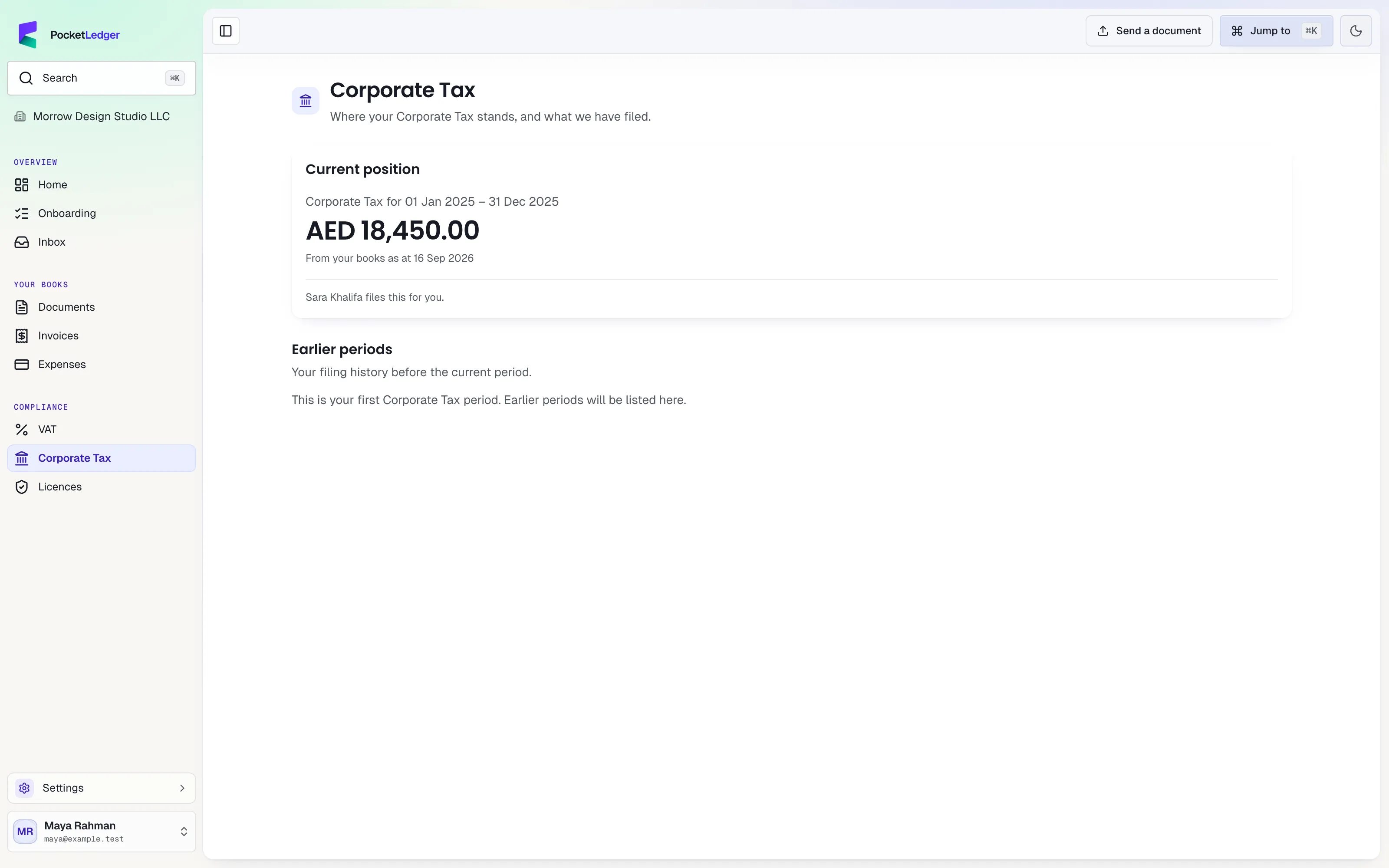Open the Jump to command button
This screenshot has width=1389, height=868.
click(x=1276, y=31)
